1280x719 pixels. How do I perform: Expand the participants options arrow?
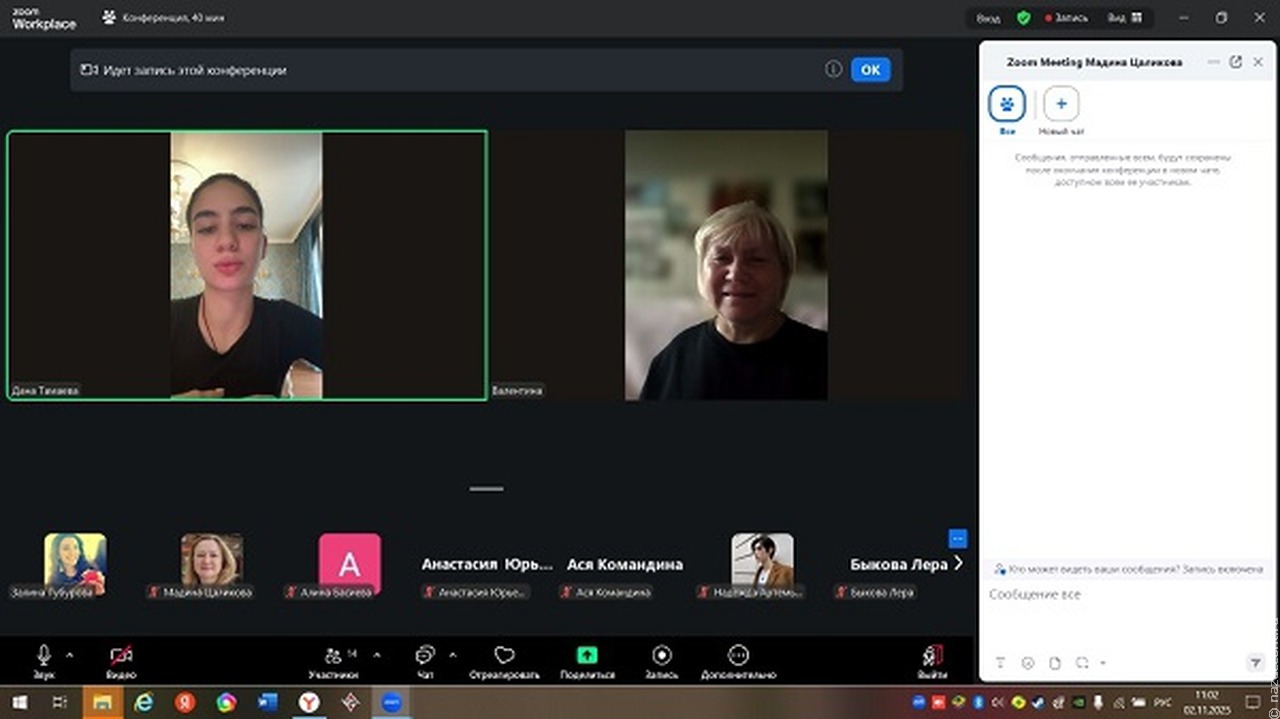coord(377,655)
